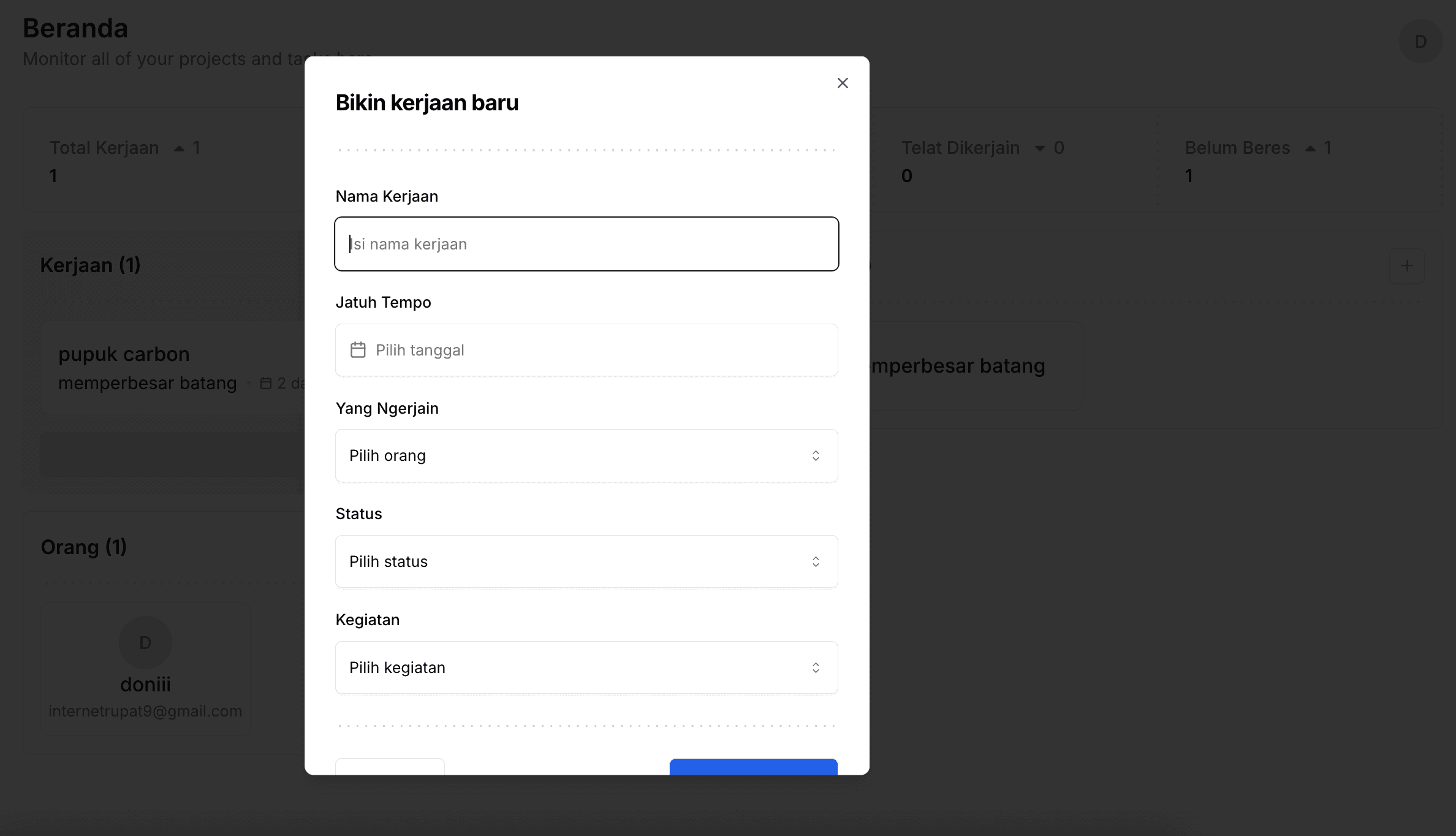
Task: Click the Pilih tanggal date field
Action: click(x=586, y=349)
